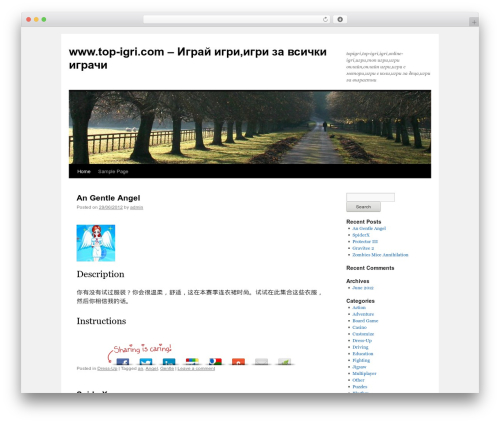This screenshot has width=500, height=423.
Task: Open the Casino category
Action: pyautogui.click(x=359, y=327)
